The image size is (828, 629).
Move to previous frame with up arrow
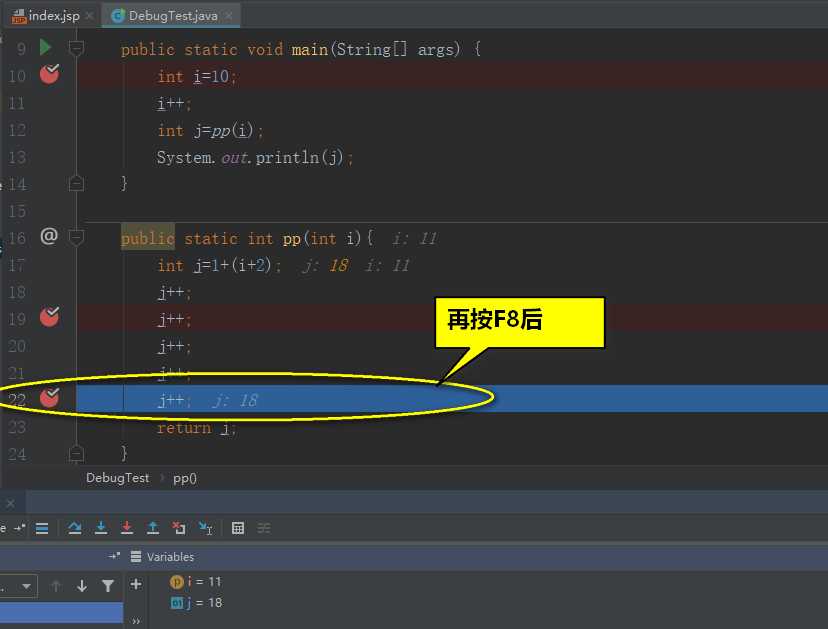click(x=56, y=586)
